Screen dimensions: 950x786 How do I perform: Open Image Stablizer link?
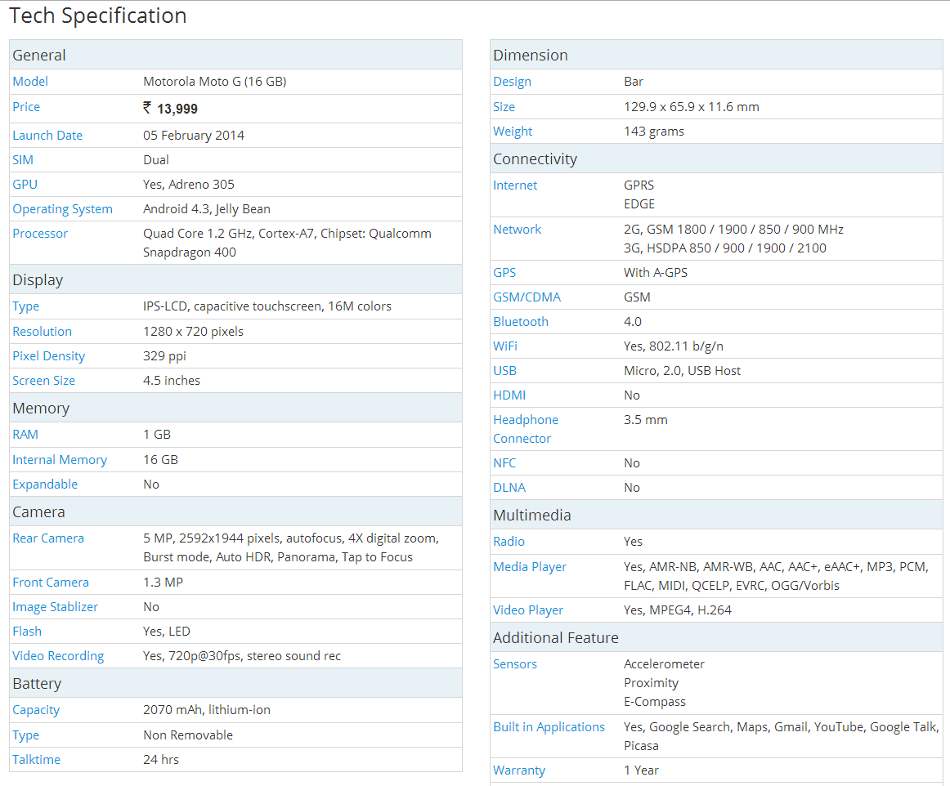click(55, 607)
